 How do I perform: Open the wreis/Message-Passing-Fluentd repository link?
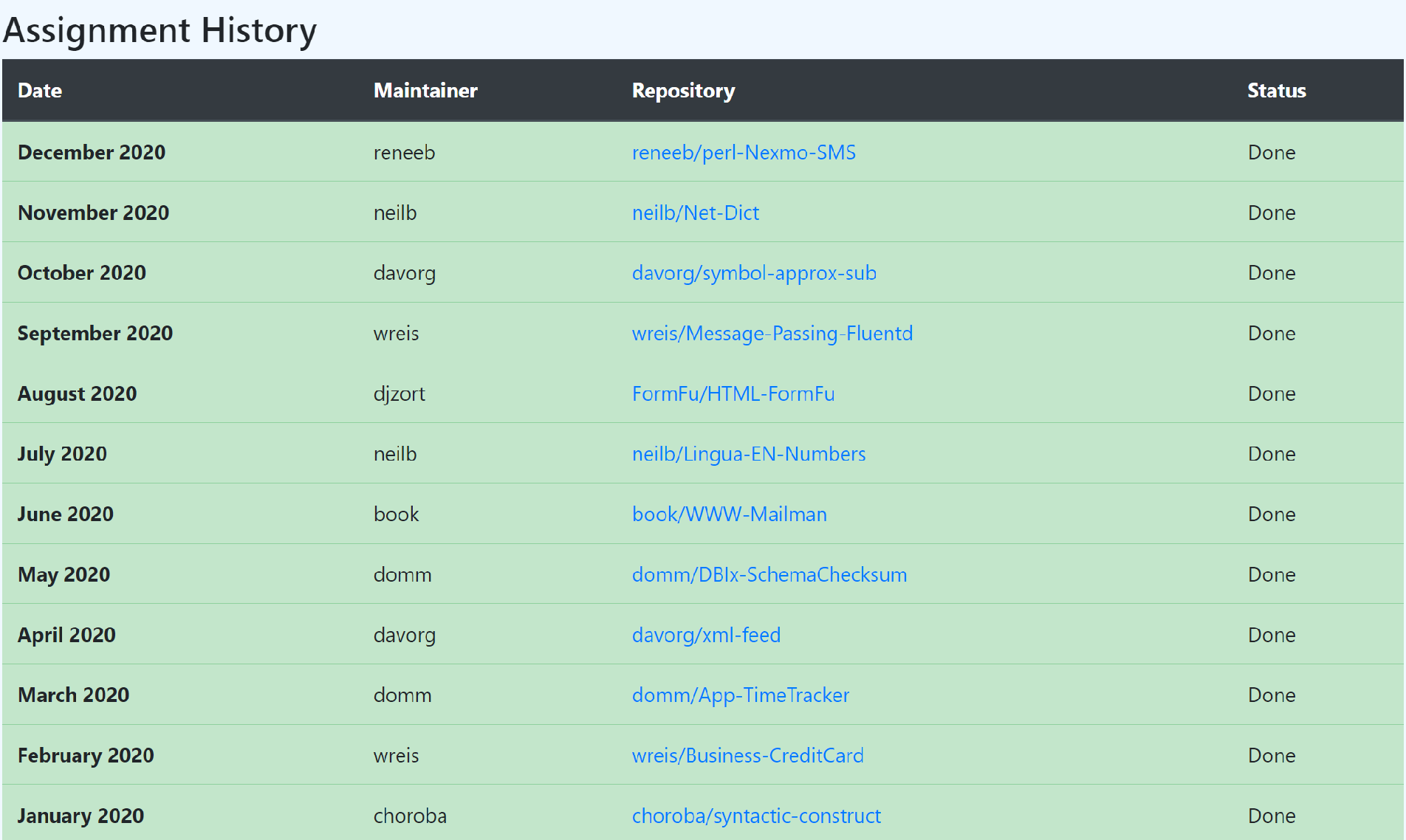coord(772,334)
